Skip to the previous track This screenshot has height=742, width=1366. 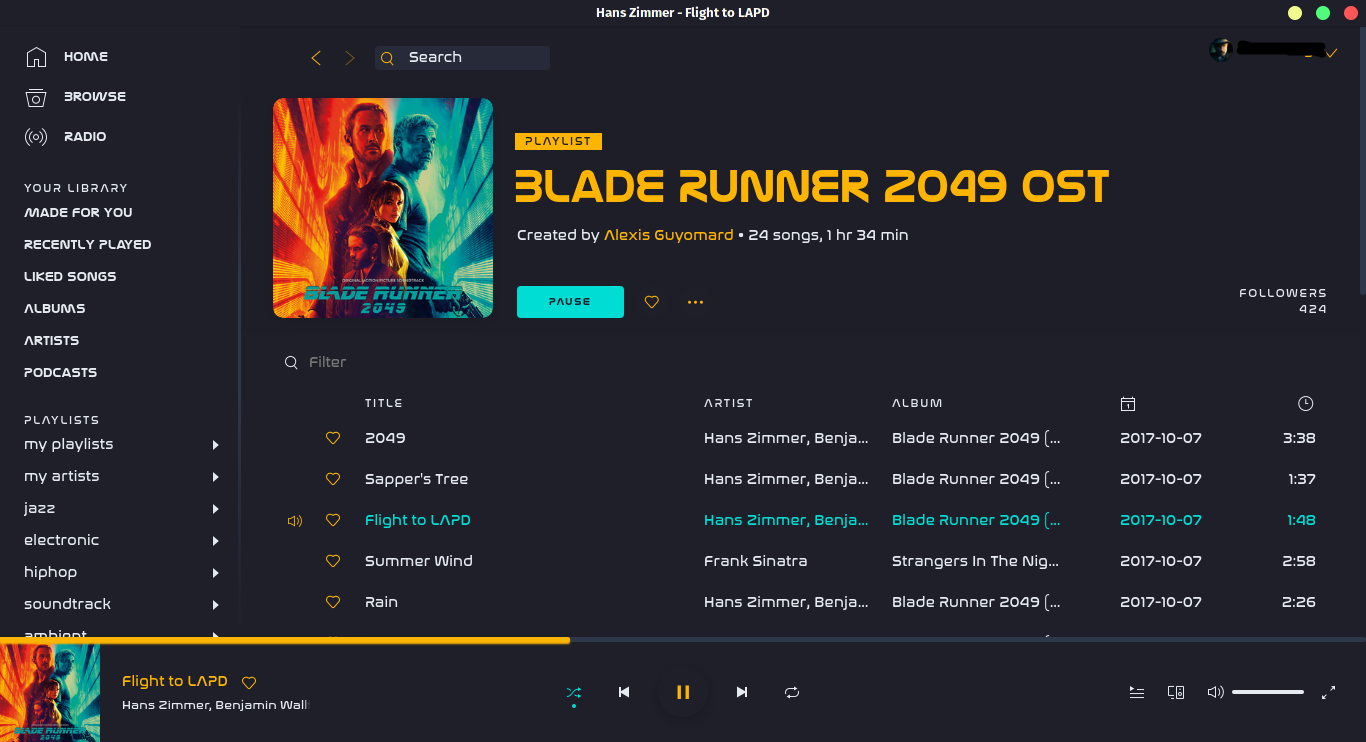[x=624, y=692]
